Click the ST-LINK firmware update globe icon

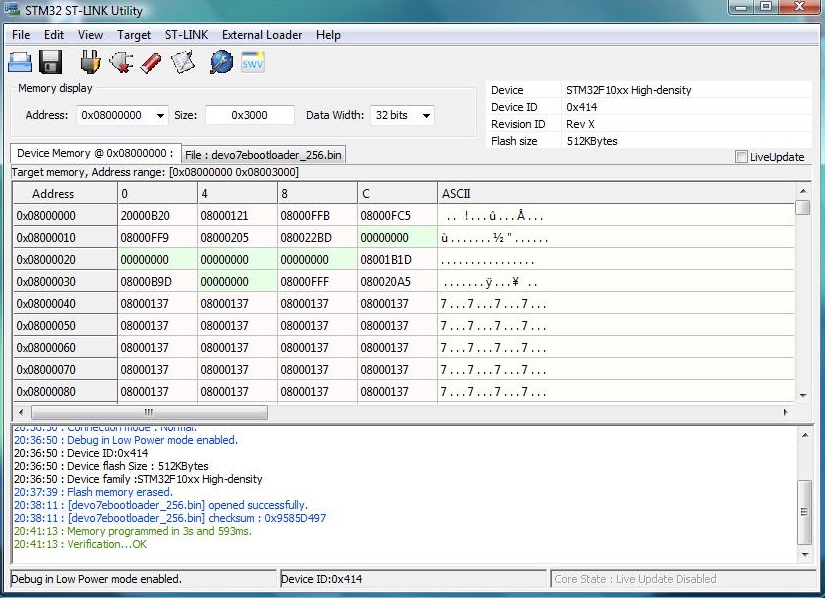pyautogui.click(x=222, y=62)
